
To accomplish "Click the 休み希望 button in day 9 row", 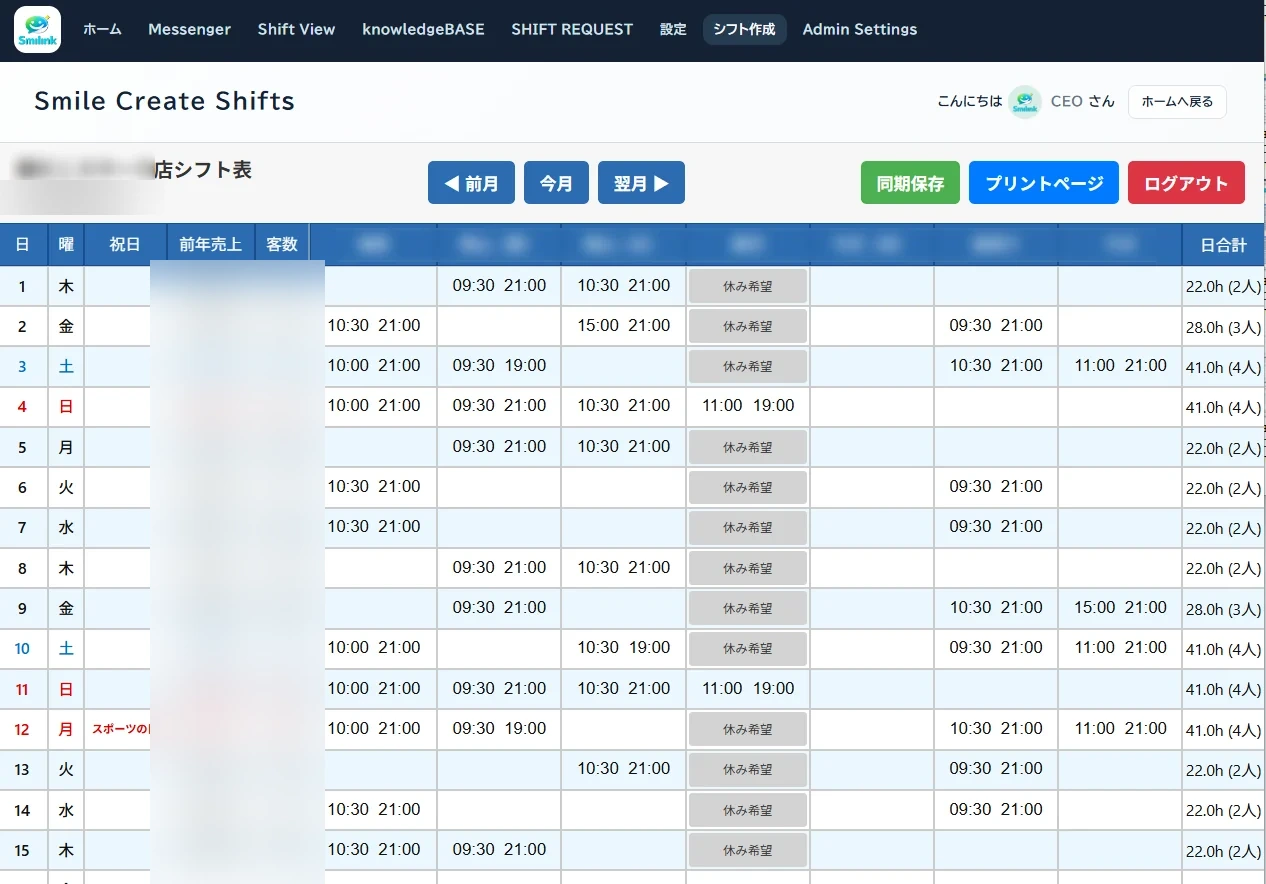I will 747,609.
